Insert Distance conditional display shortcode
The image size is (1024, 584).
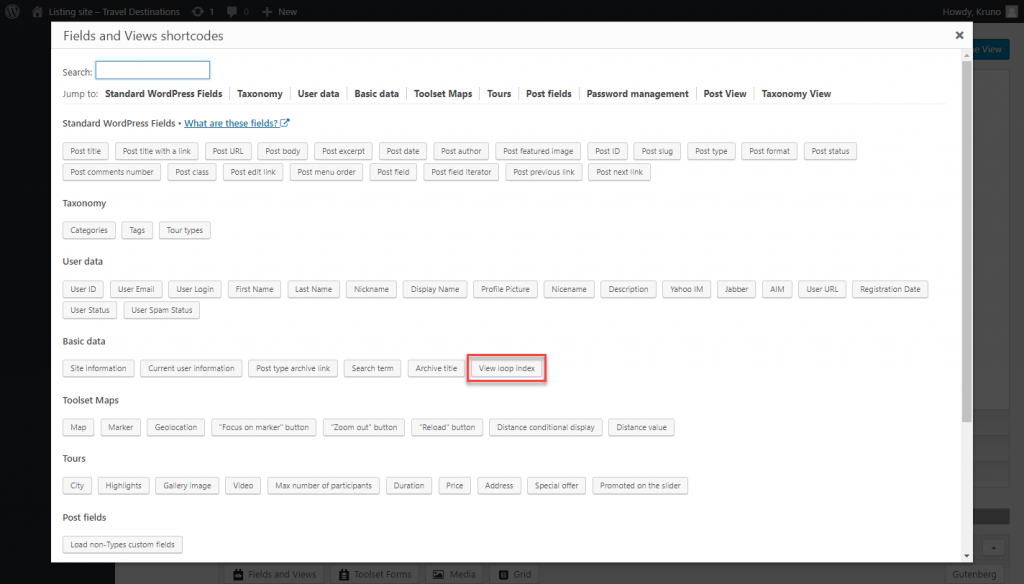point(546,427)
